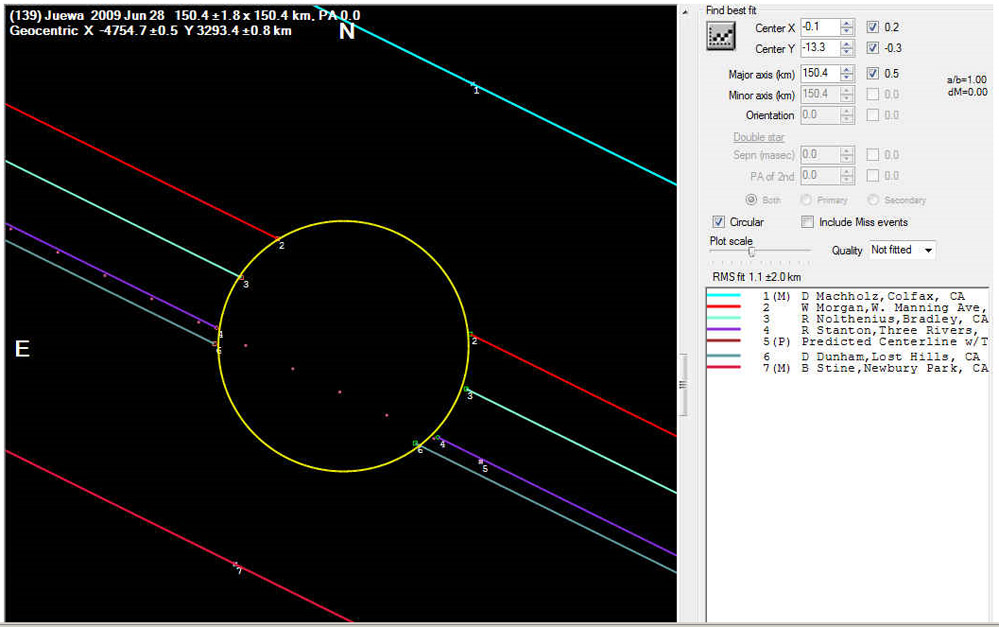Select the Secondary radio button
The height and width of the screenshot is (627, 999).
pos(873,200)
